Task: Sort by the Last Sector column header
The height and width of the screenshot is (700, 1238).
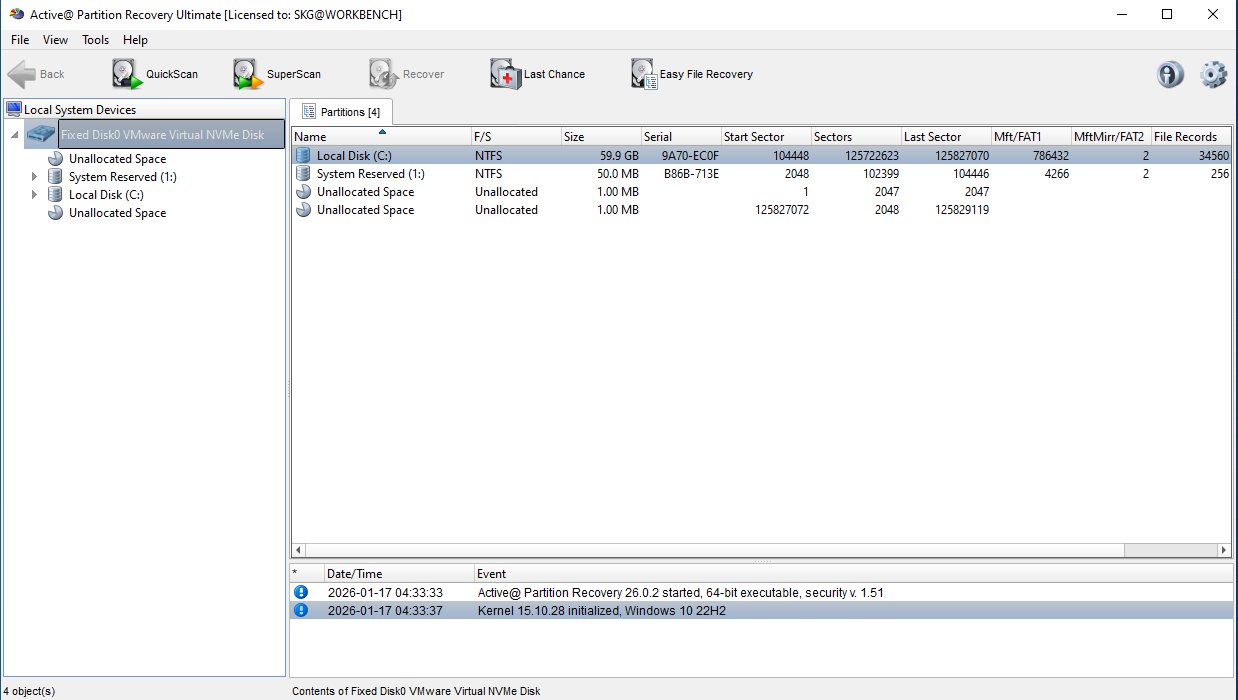Action: pos(946,136)
